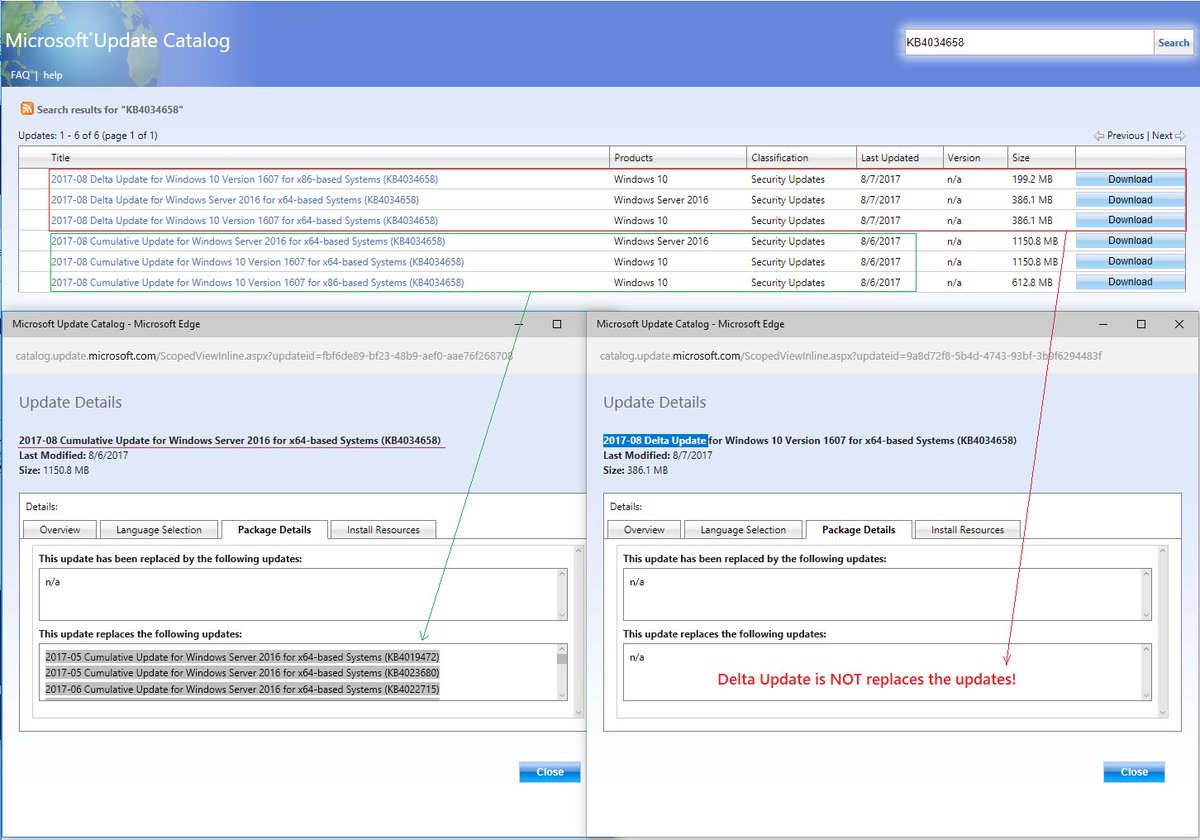1200x840 pixels.
Task: Select Install Resources tab in right window
Action: coord(967,529)
